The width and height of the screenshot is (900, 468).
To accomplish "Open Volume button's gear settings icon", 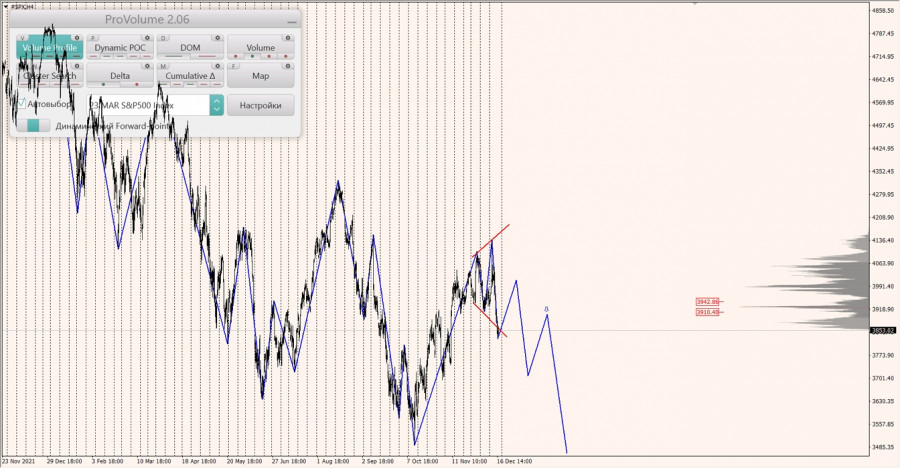I will (288, 38).
